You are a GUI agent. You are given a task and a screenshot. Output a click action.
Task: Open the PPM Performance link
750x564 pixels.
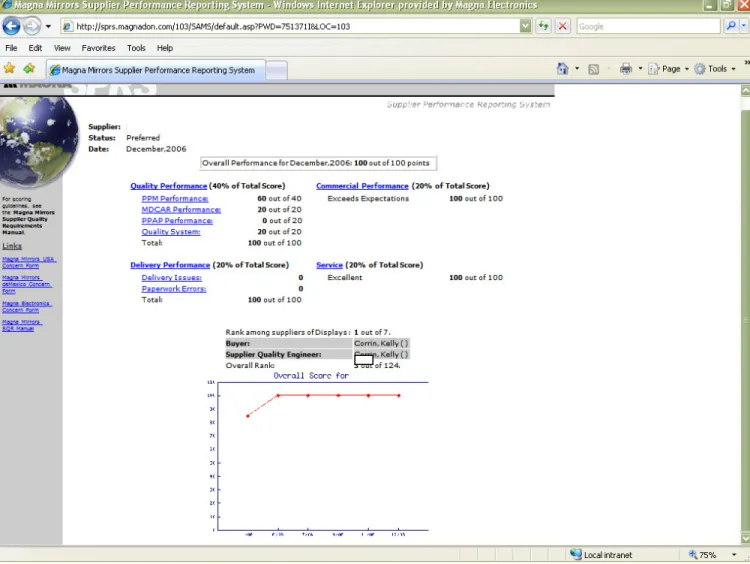coord(175,199)
